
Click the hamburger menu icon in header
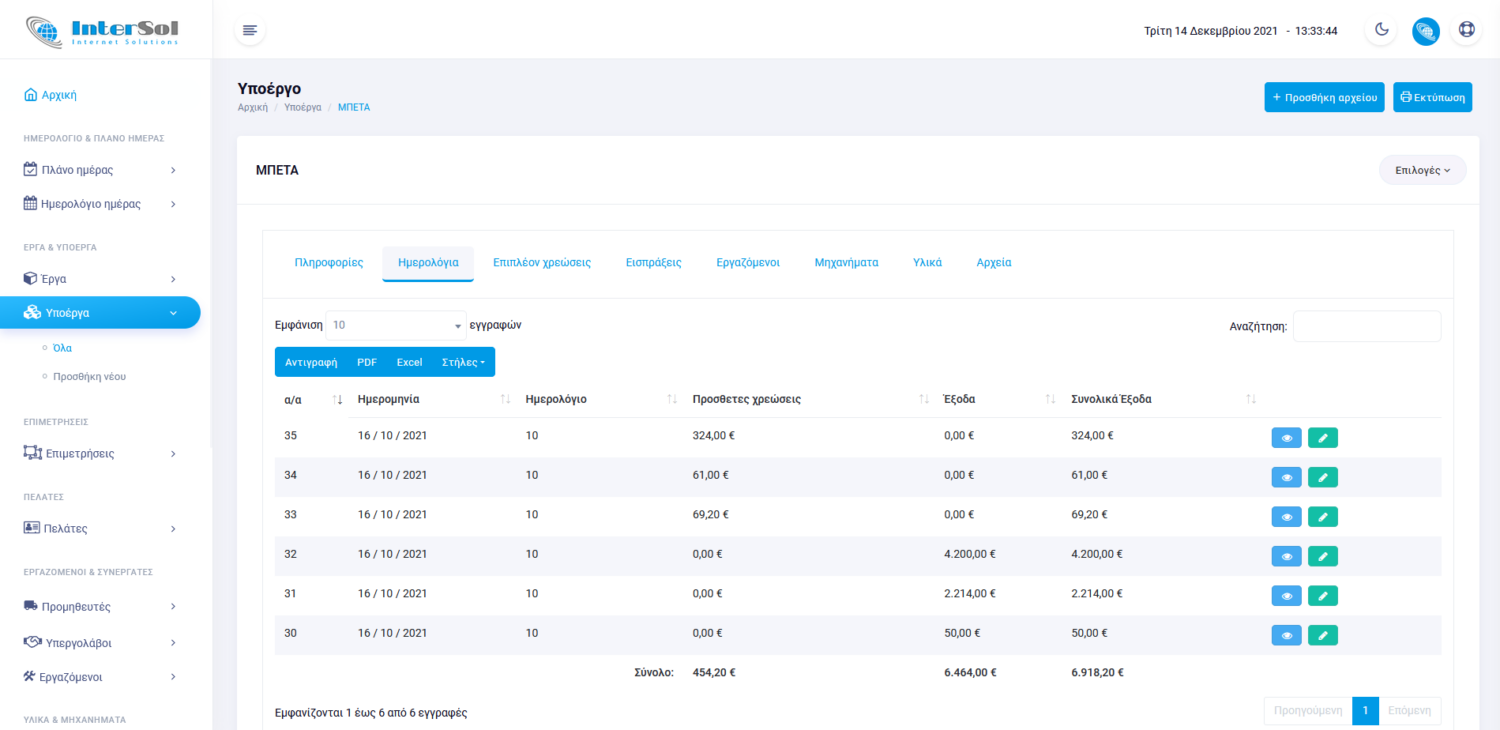click(x=250, y=30)
